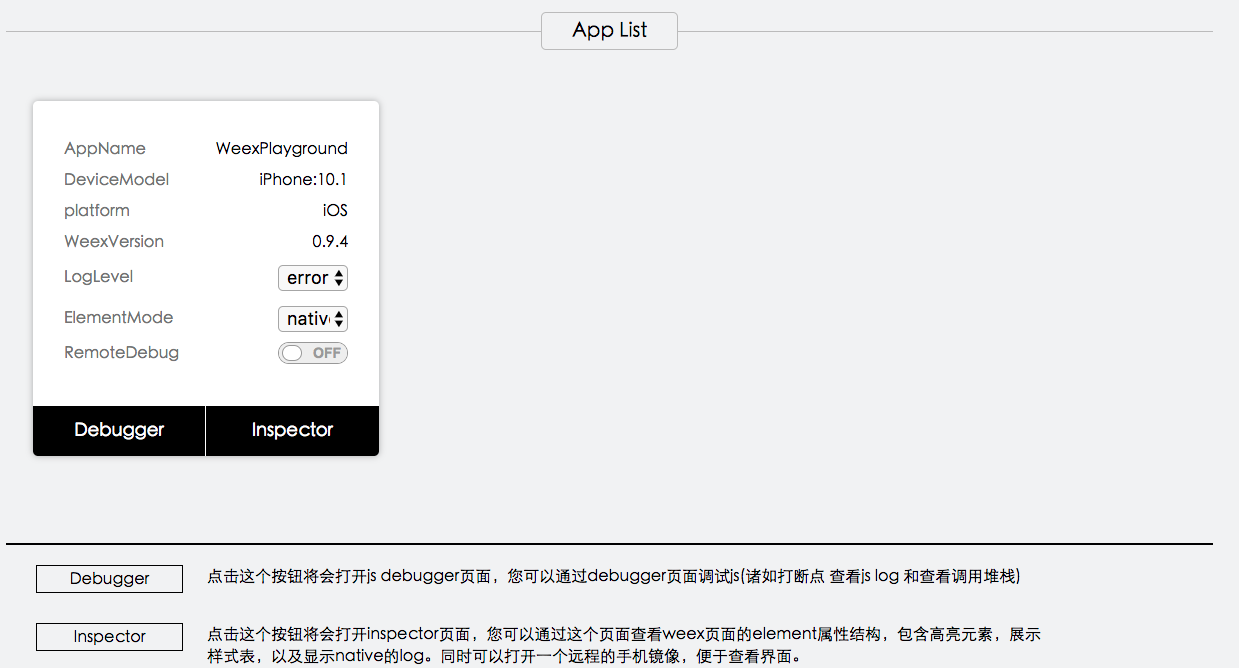
Task: Click the ElementMode field label
Action: (x=118, y=317)
